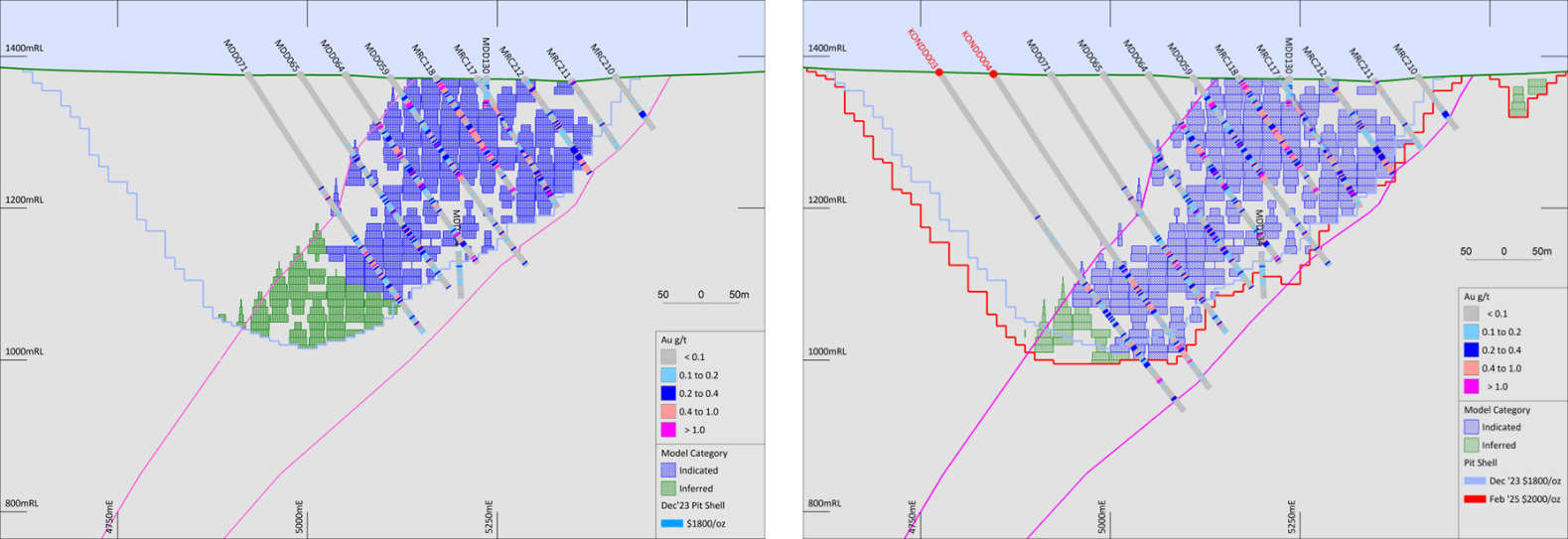Click the light blue 0.1 to 0.2 swatch, left legend

pos(668,375)
